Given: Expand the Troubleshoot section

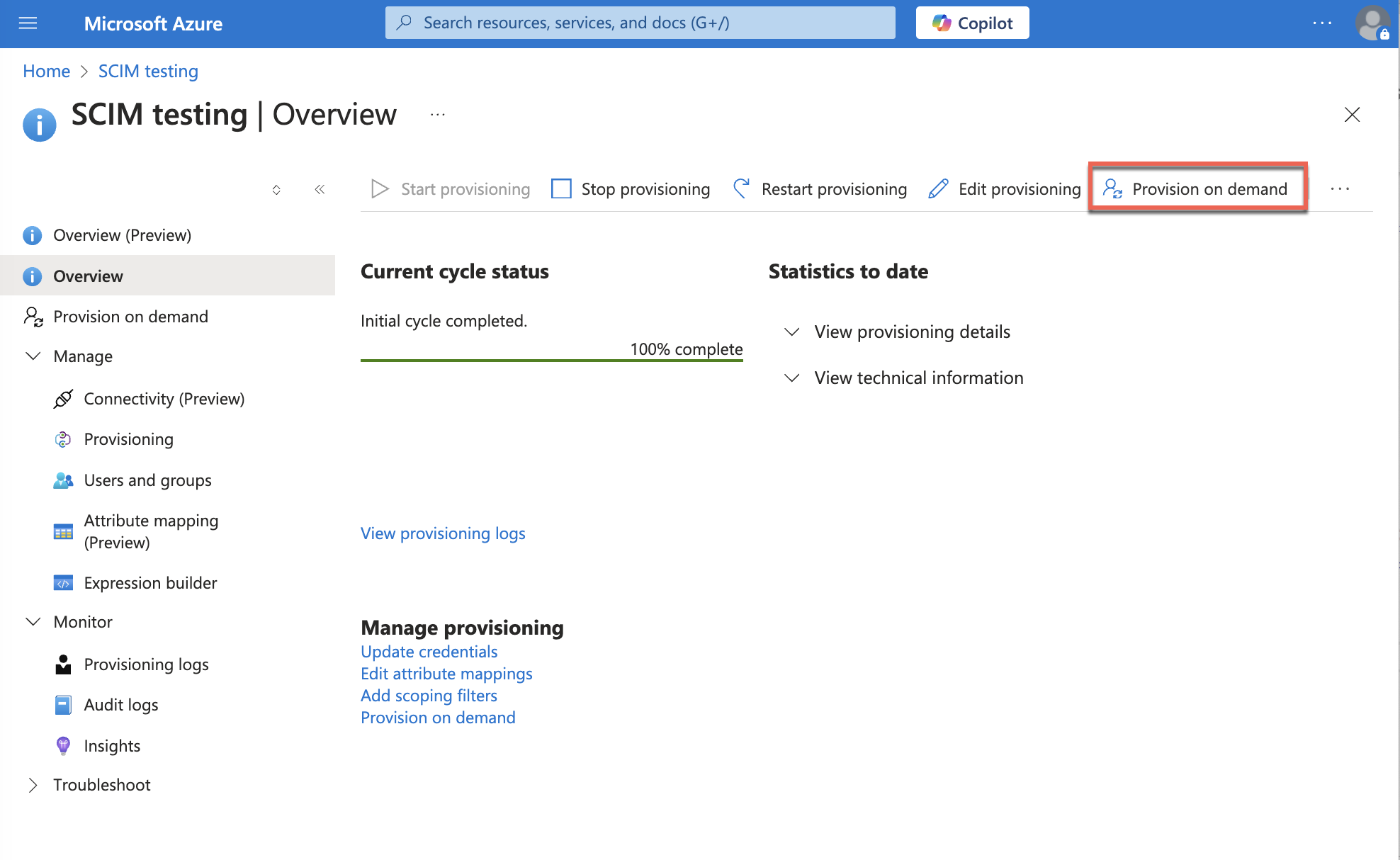Looking at the screenshot, I should coord(33,785).
